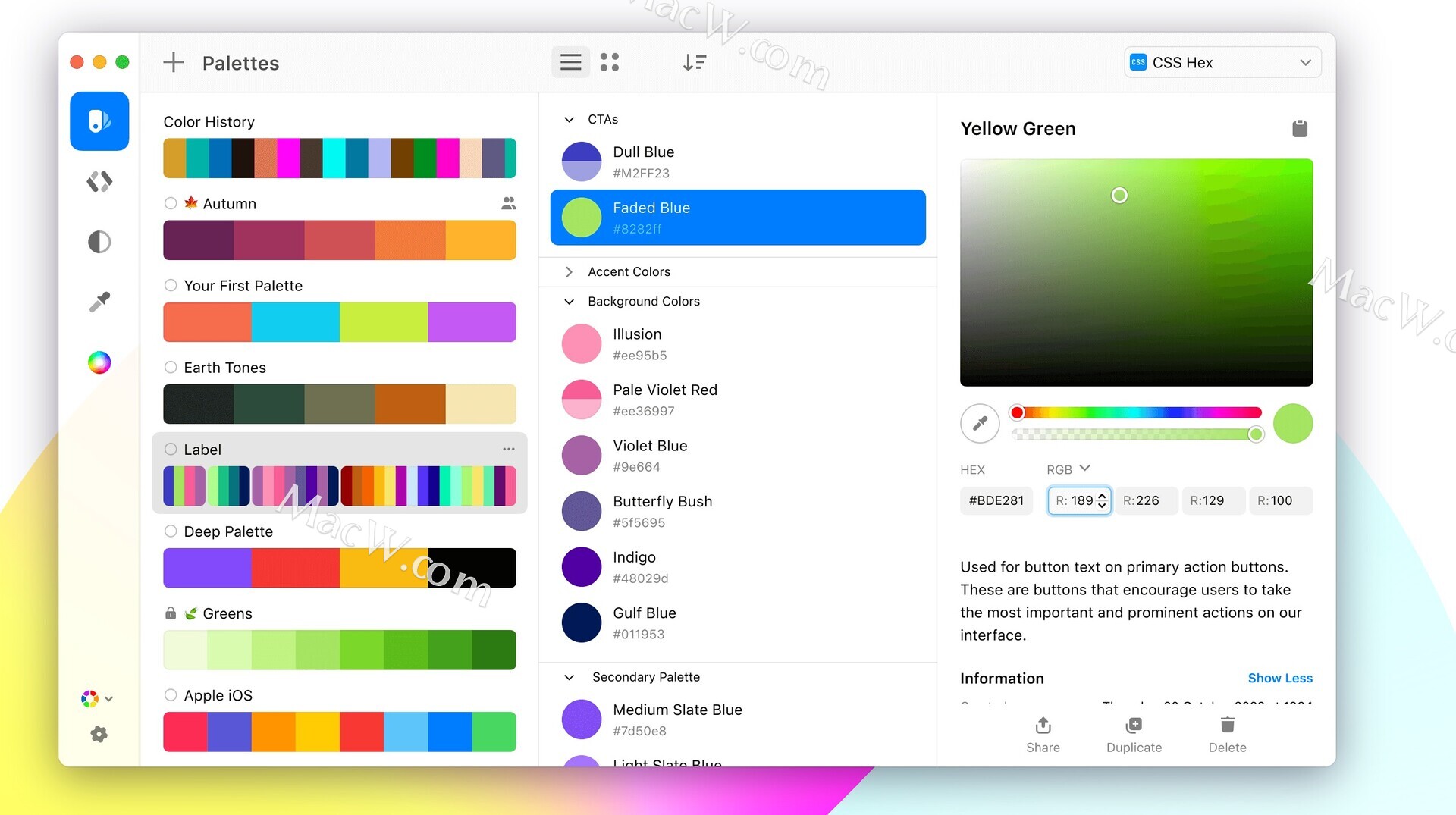1456x815 pixels.
Task: Click eyedropper button beside hue slider
Action: tap(980, 423)
